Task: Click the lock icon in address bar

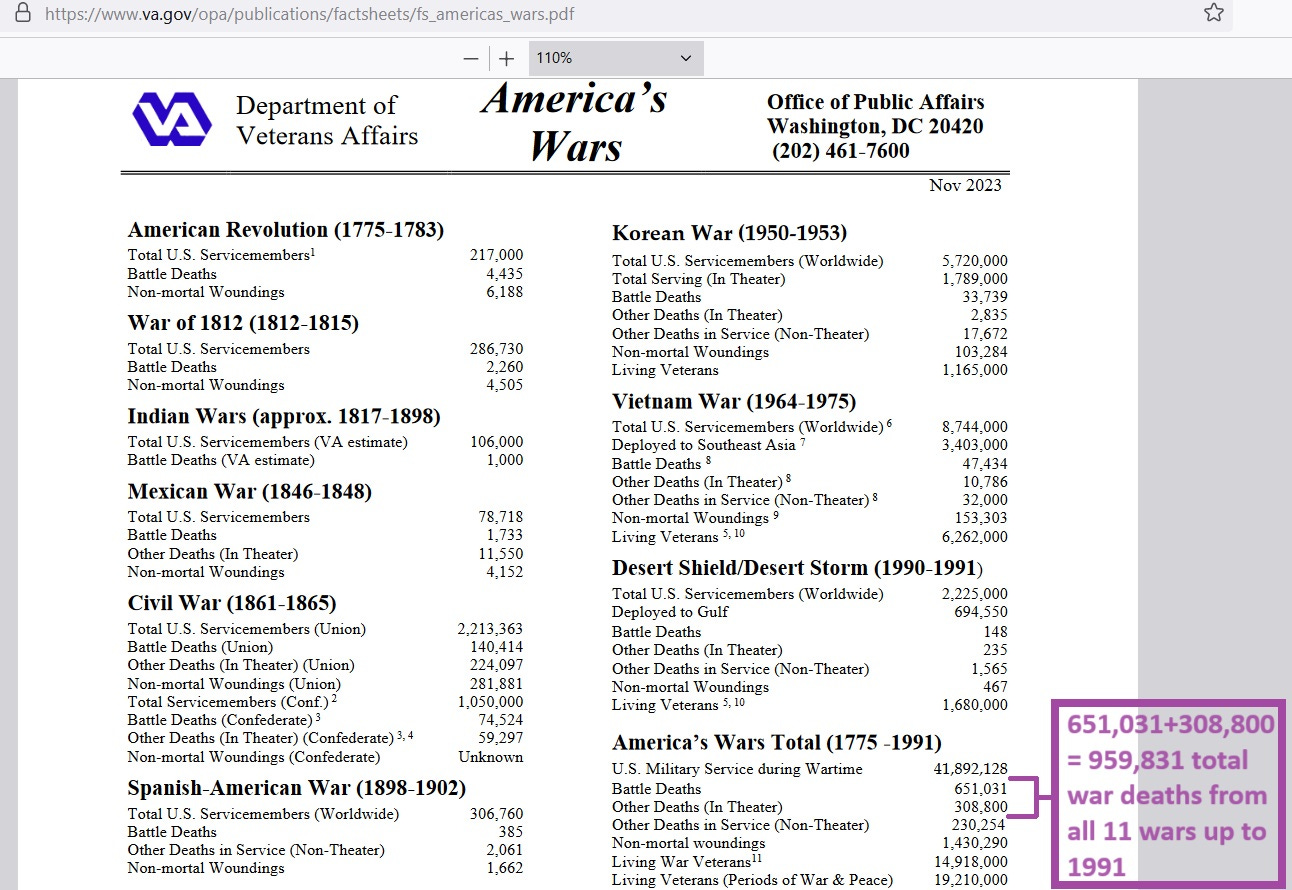Action: 23,13
